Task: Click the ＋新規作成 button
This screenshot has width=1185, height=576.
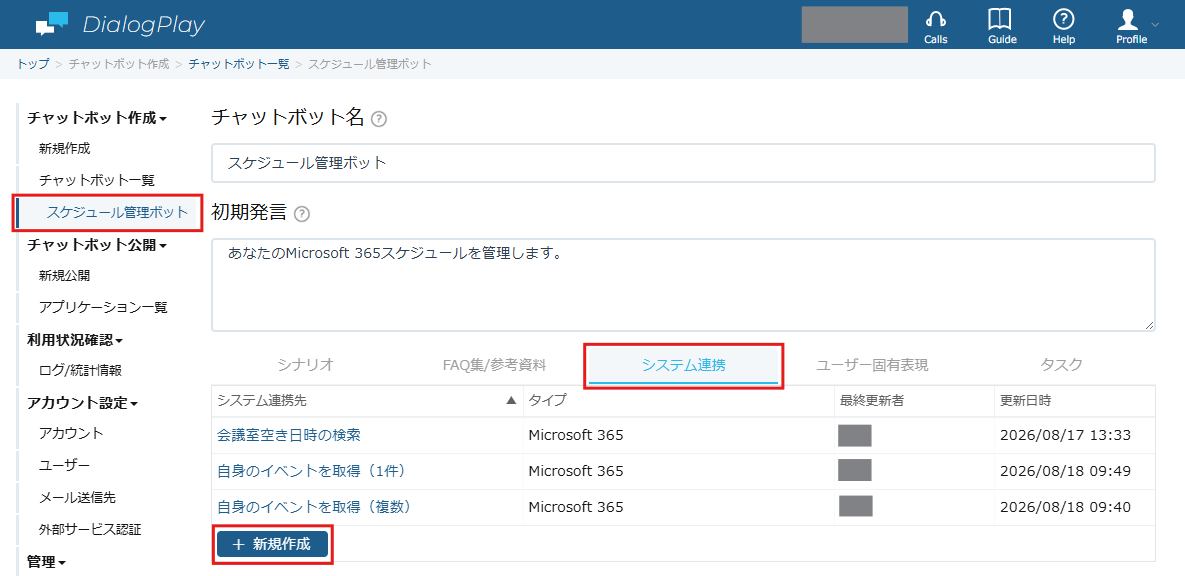Action: coord(272,544)
